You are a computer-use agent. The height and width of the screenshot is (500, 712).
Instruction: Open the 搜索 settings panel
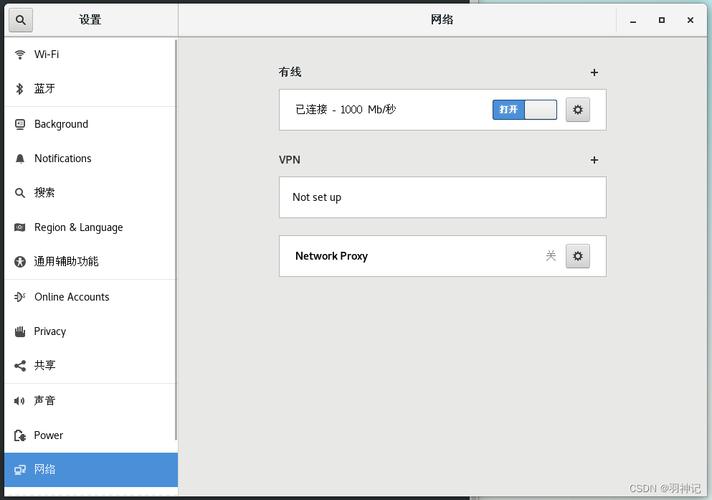point(90,193)
